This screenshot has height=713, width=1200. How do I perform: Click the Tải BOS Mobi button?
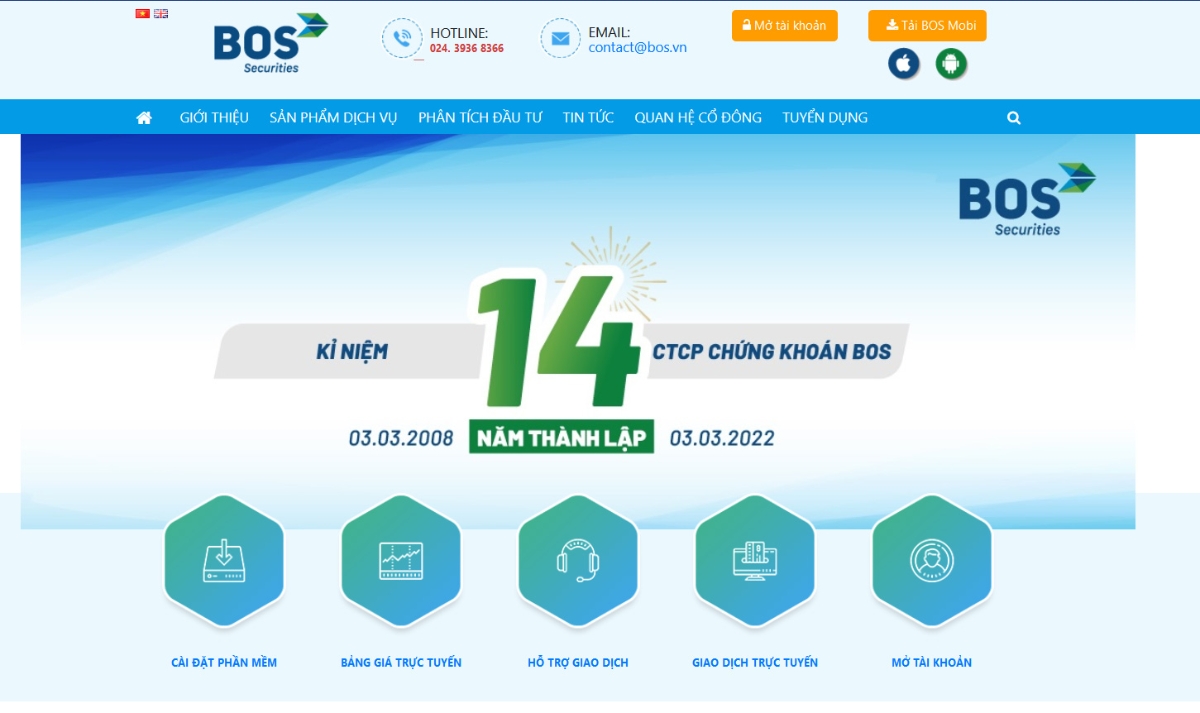(926, 26)
